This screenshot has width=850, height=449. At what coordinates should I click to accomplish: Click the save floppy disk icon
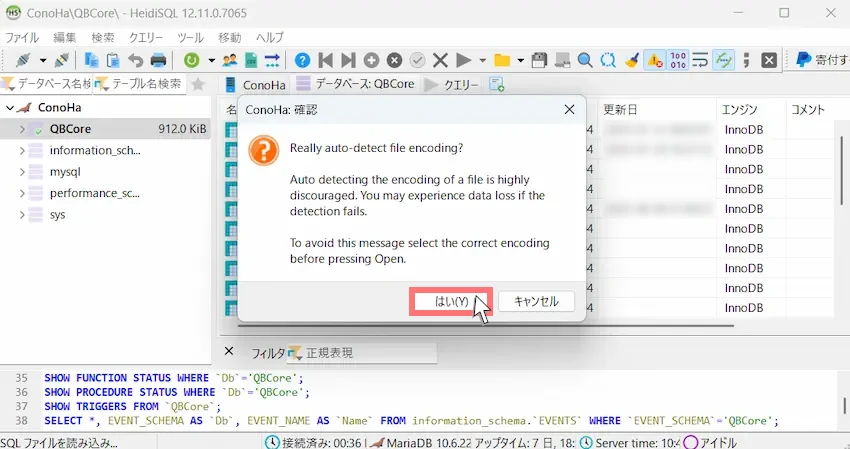(x=539, y=60)
